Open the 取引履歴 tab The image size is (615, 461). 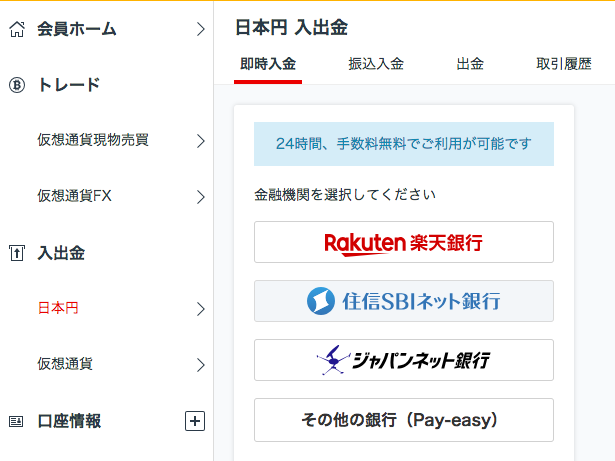[564, 64]
